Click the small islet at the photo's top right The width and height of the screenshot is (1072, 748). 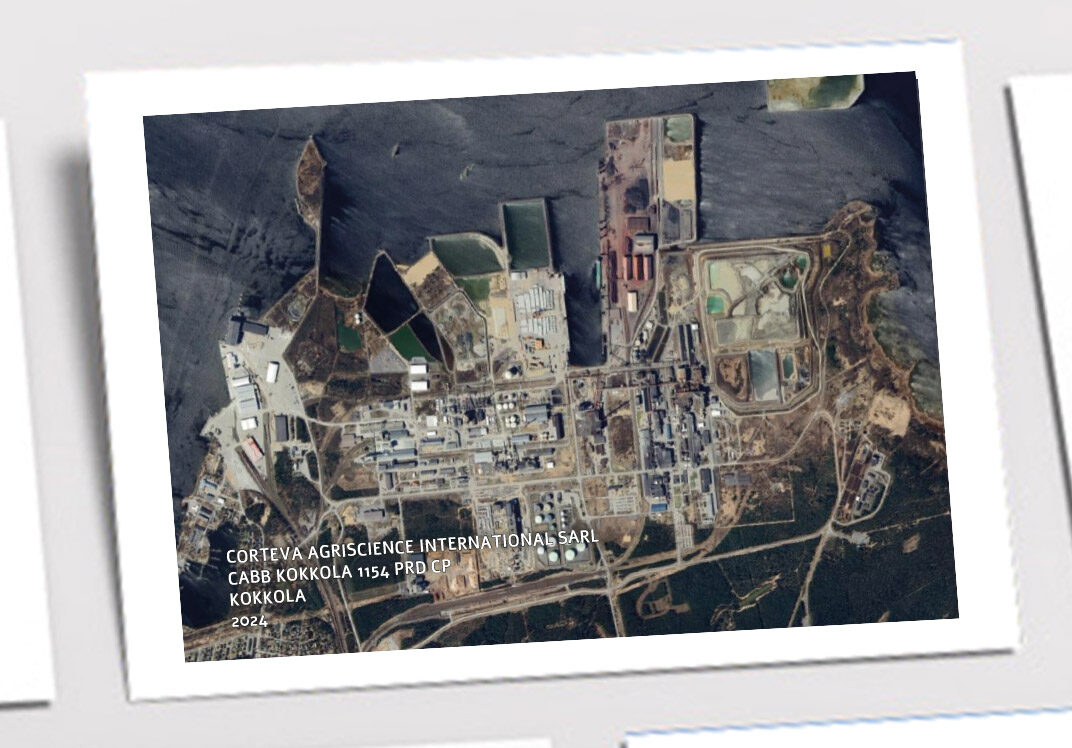[814, 92]
